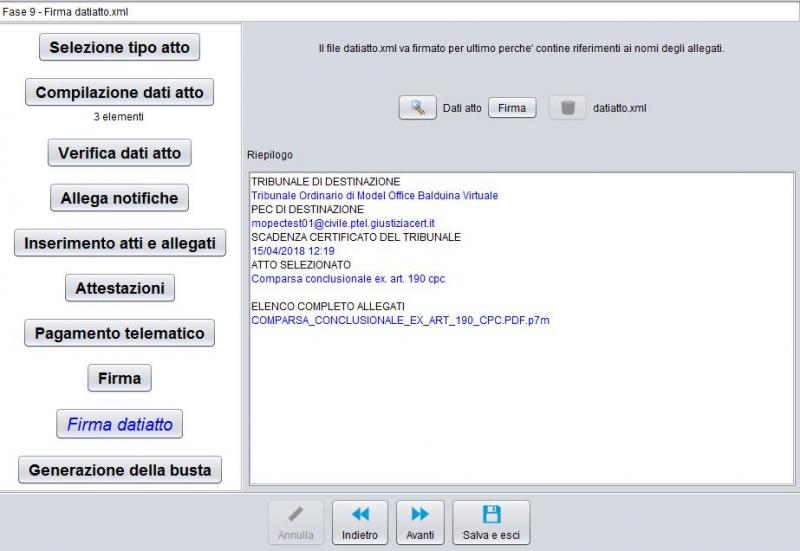
Task: Open Inserimento atti e allegati step
Action: (x=119, y=243)
